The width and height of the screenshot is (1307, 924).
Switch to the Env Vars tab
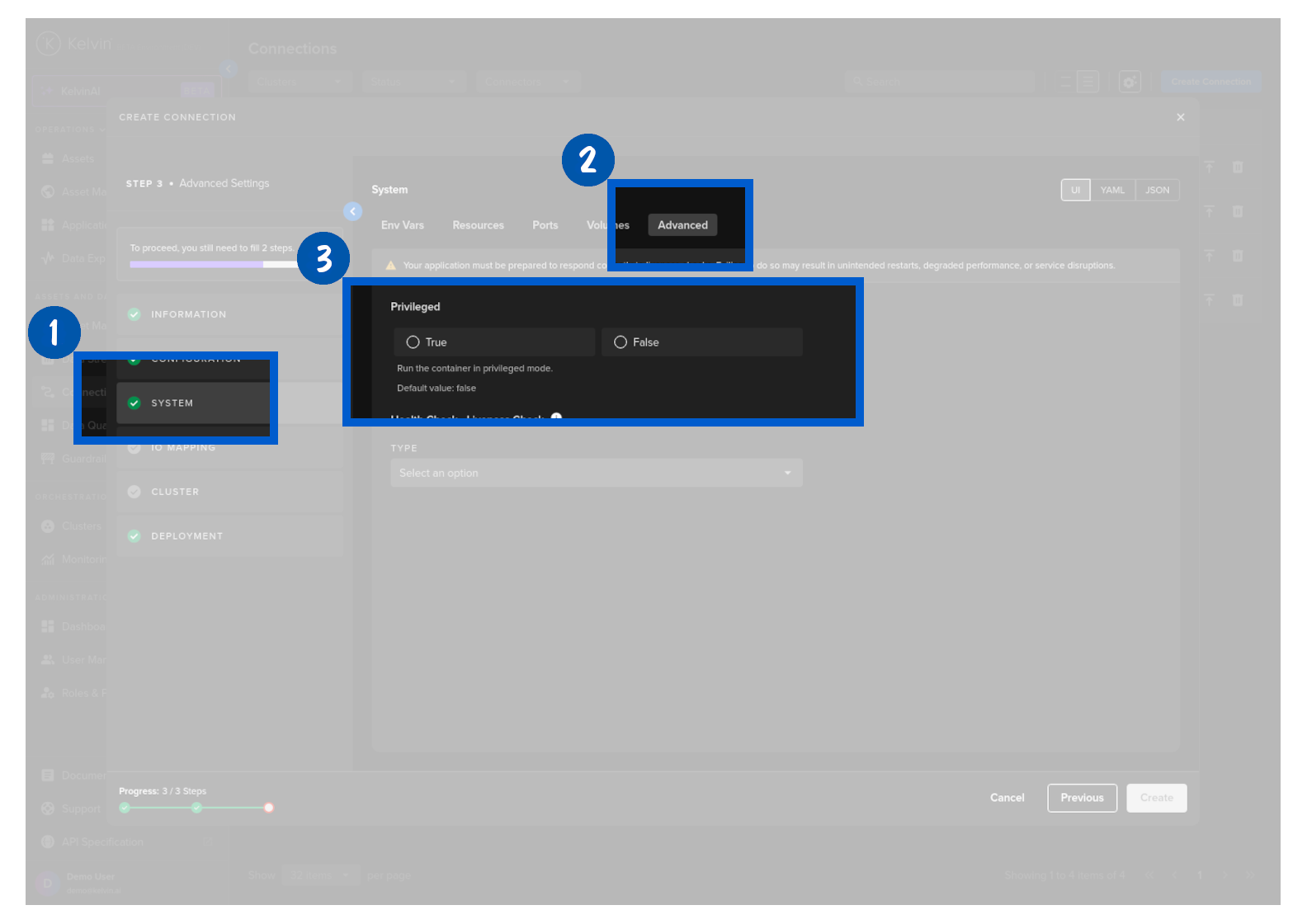pyautogui.click(x=402, y=225)
